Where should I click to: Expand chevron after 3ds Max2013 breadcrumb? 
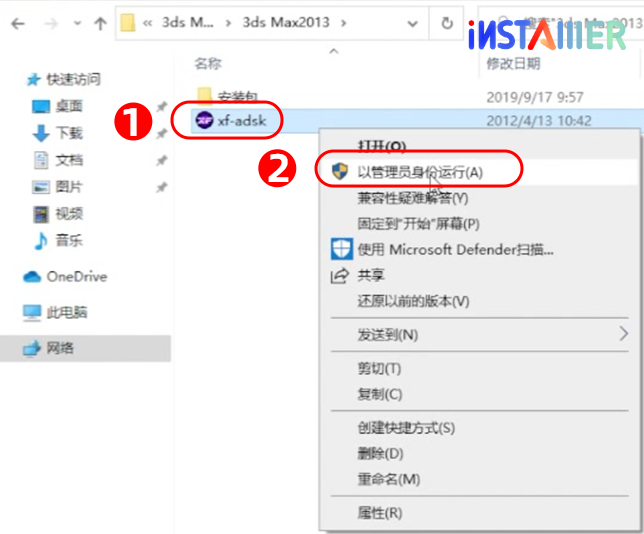tap(343, 23)
